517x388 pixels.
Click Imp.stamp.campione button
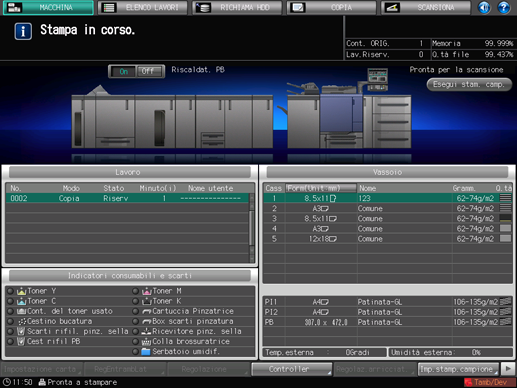458,369
